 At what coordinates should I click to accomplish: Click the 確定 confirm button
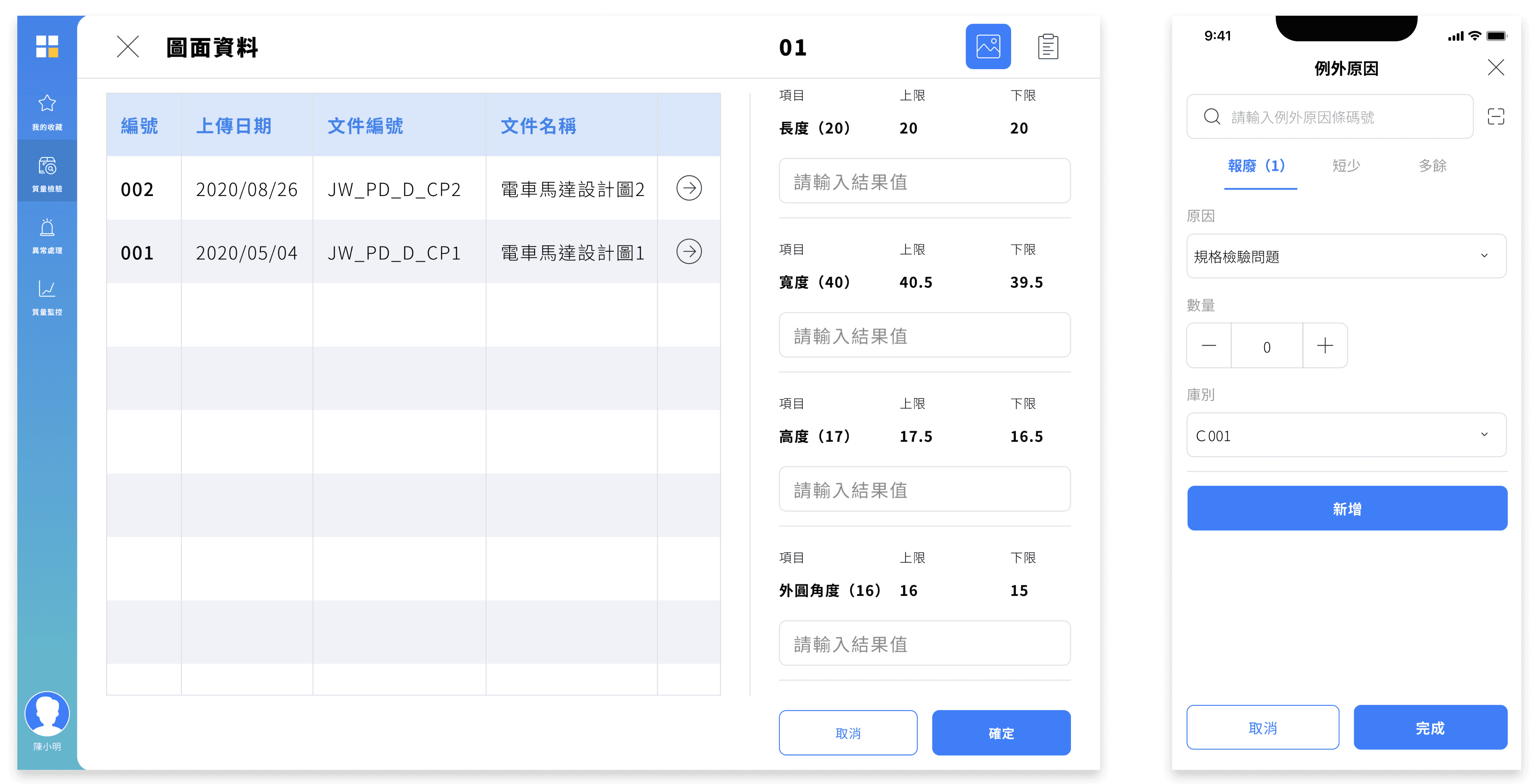point(1001,733)
